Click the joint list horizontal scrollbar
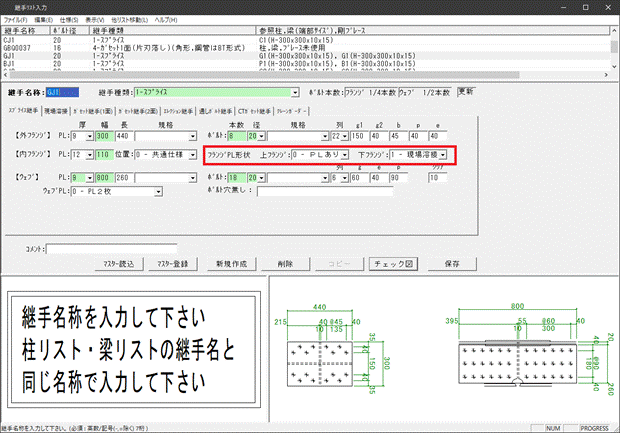Viewport: 620px width, 433px height. [x=264, y=75]
